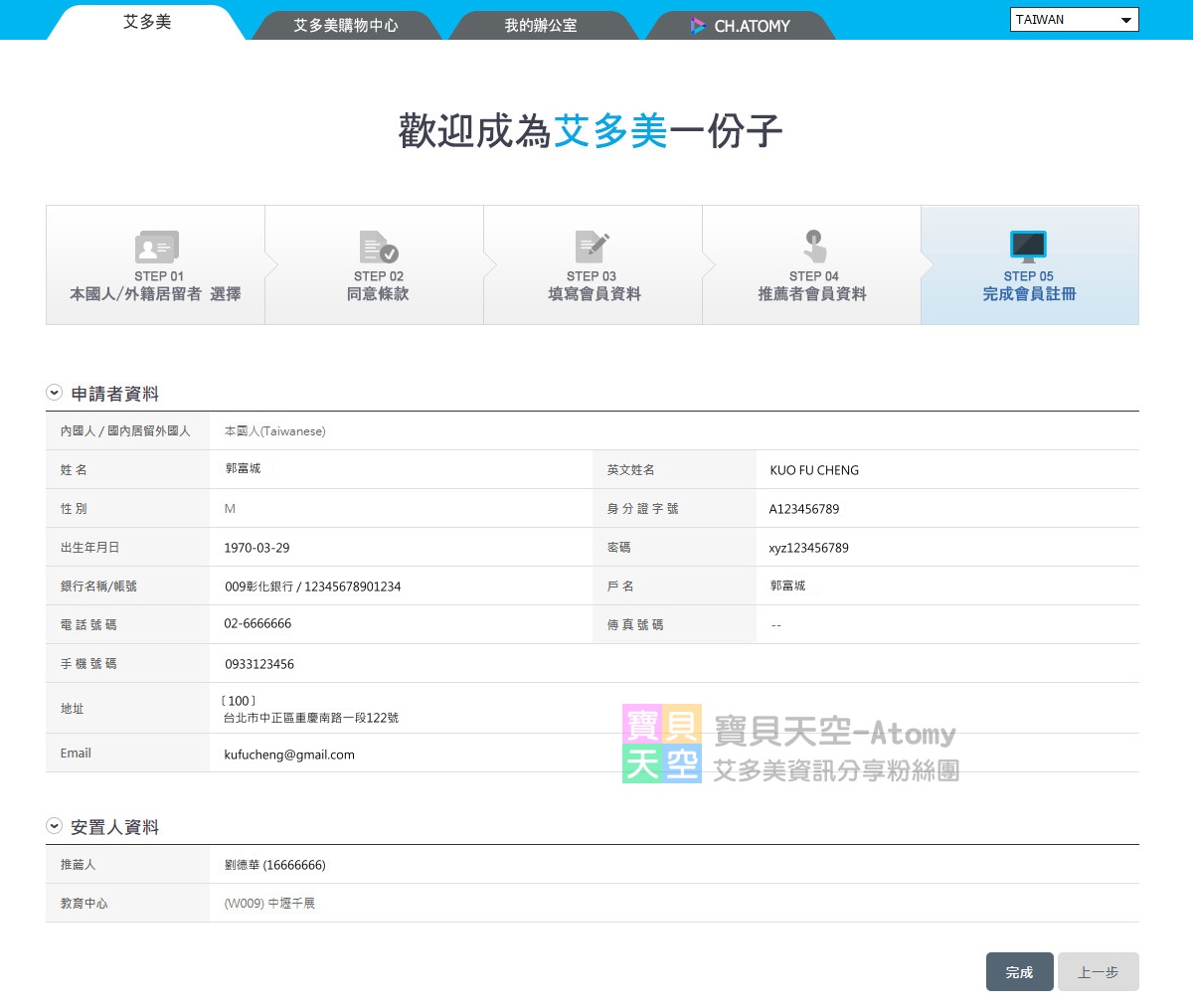Collapse the 安置人資料 section arrow
The height and width of the screenshot is (1008, 1193).
pos(54,826)
